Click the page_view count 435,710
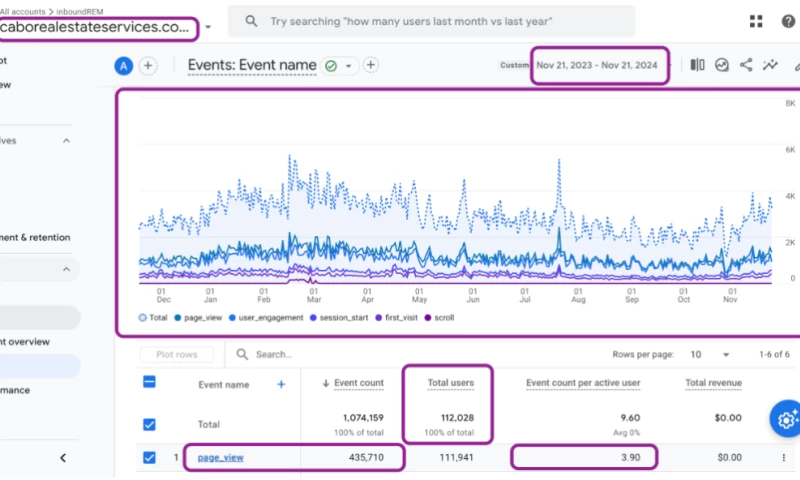 point(366,458)
